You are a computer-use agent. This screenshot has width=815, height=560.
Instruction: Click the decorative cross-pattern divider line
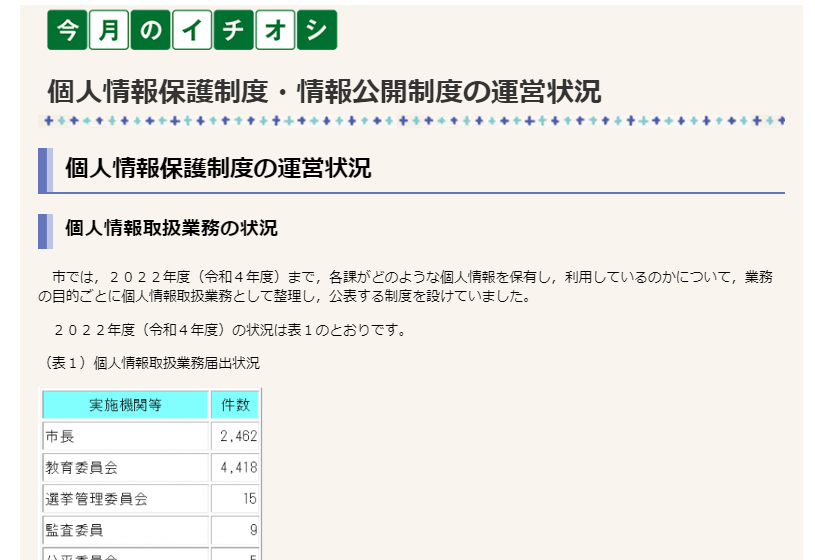(412, 121)
